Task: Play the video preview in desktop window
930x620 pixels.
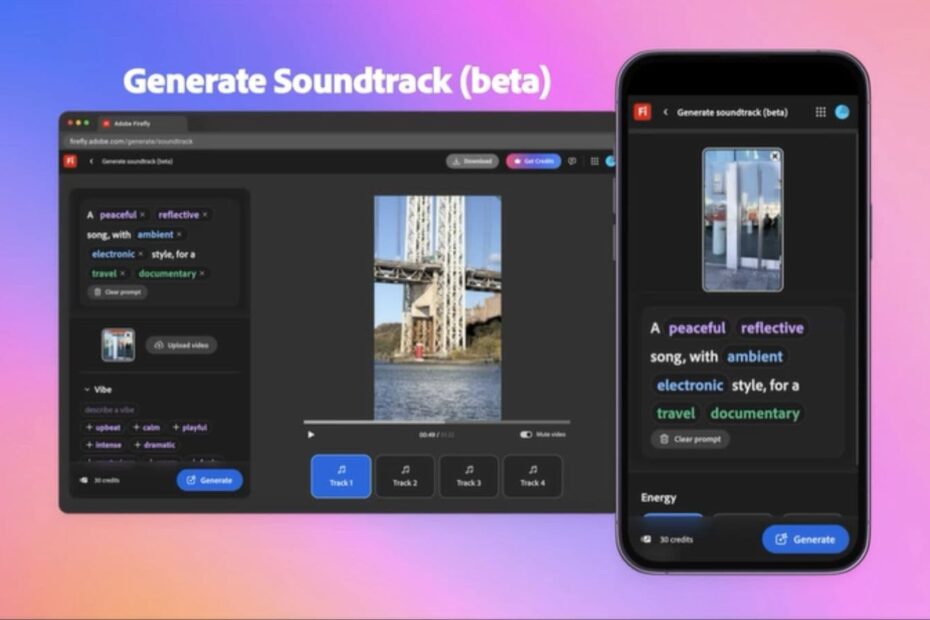Action: (x=311, y=435)
